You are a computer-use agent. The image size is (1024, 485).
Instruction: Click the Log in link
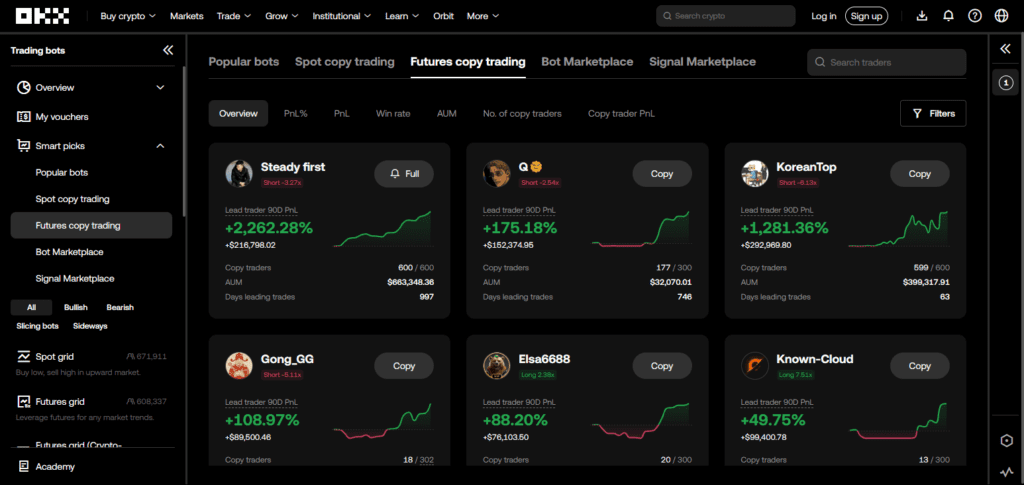[x=824, y=16]
